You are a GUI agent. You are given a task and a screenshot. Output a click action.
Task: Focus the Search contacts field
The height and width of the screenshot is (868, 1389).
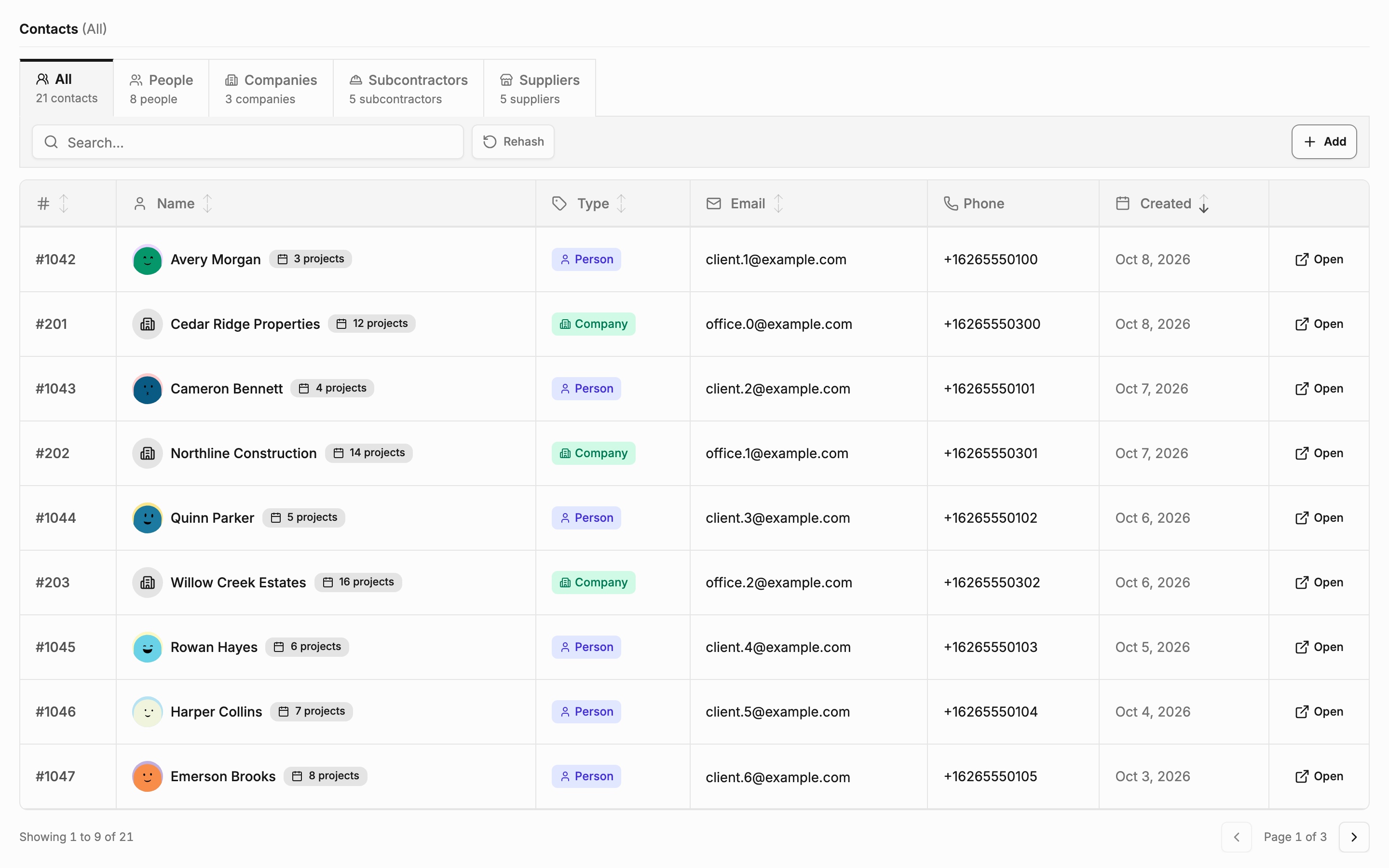click(248, 142)
